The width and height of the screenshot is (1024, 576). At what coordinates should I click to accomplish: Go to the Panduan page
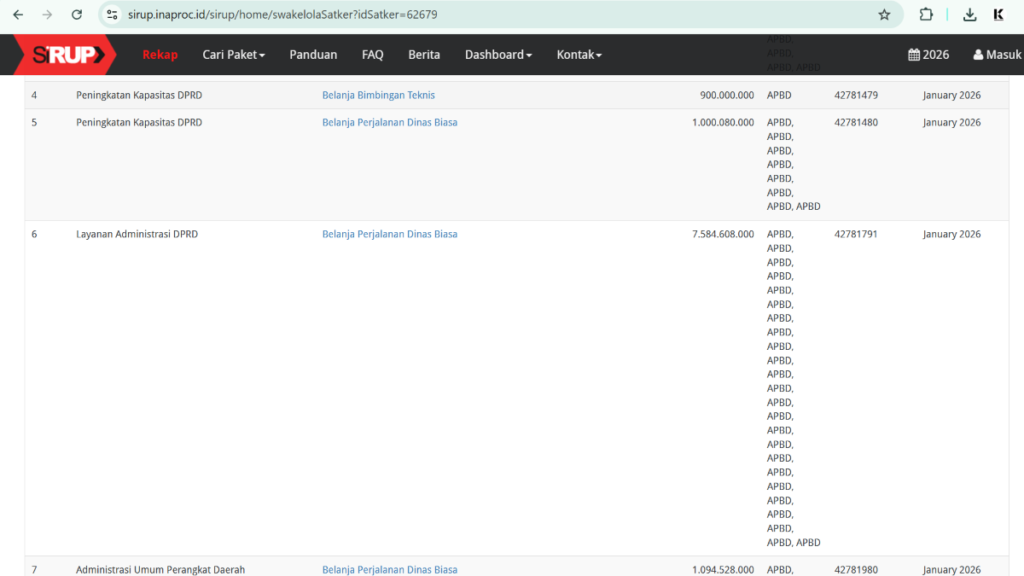[313, 55]
